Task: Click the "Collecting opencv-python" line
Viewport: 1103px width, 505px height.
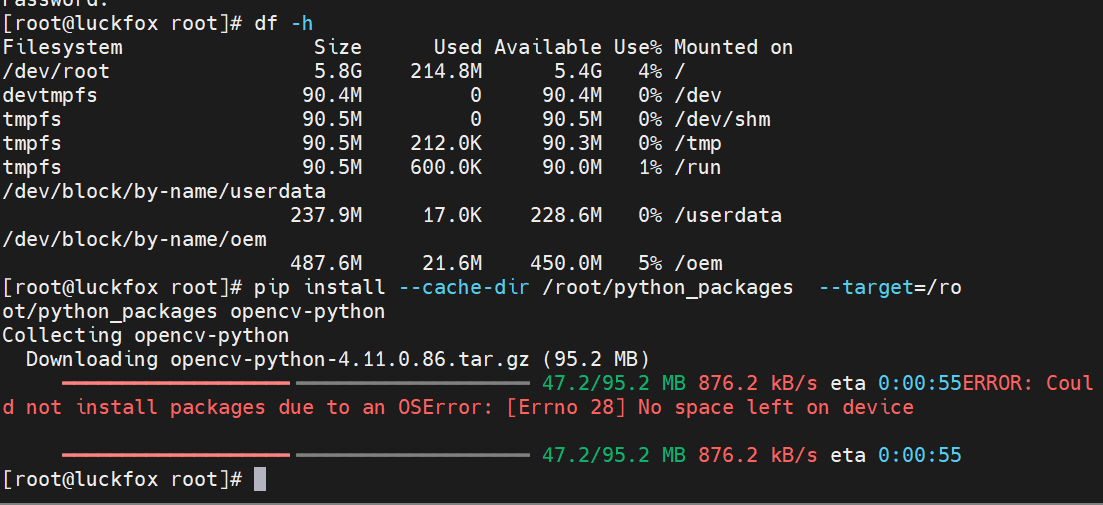Action: pos(146,335)
